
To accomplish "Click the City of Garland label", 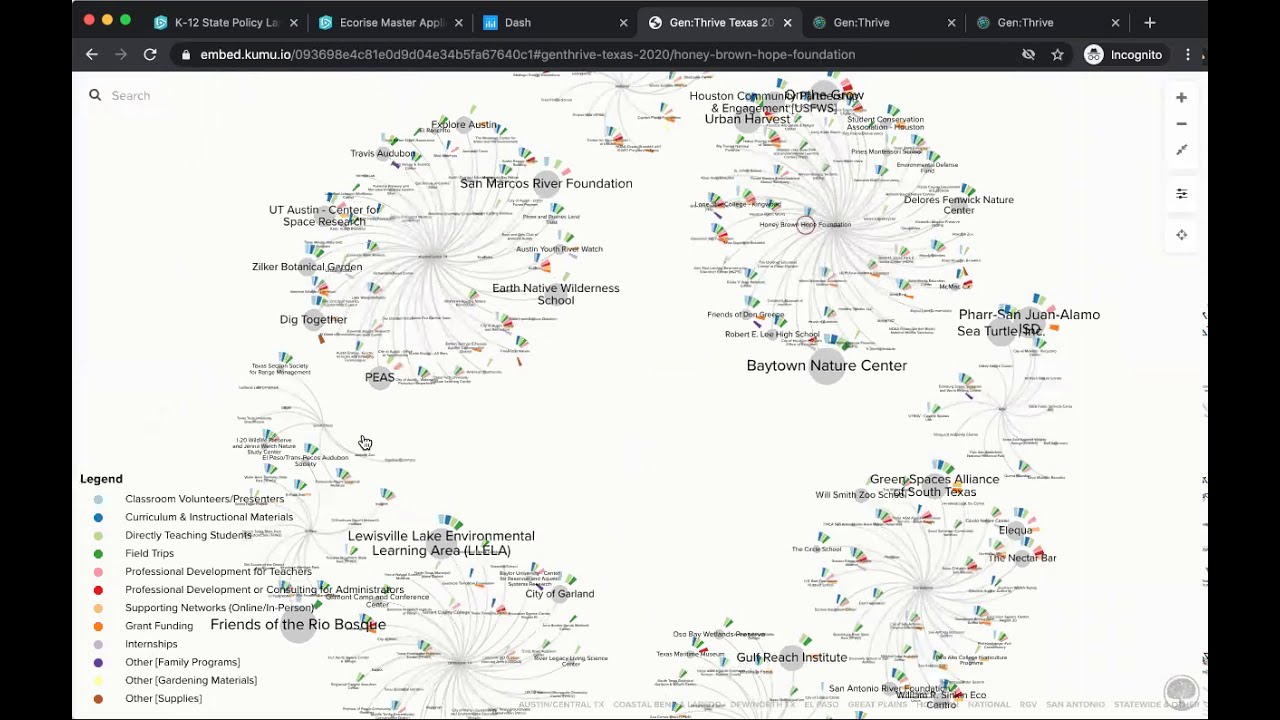I will coord(560,594).
